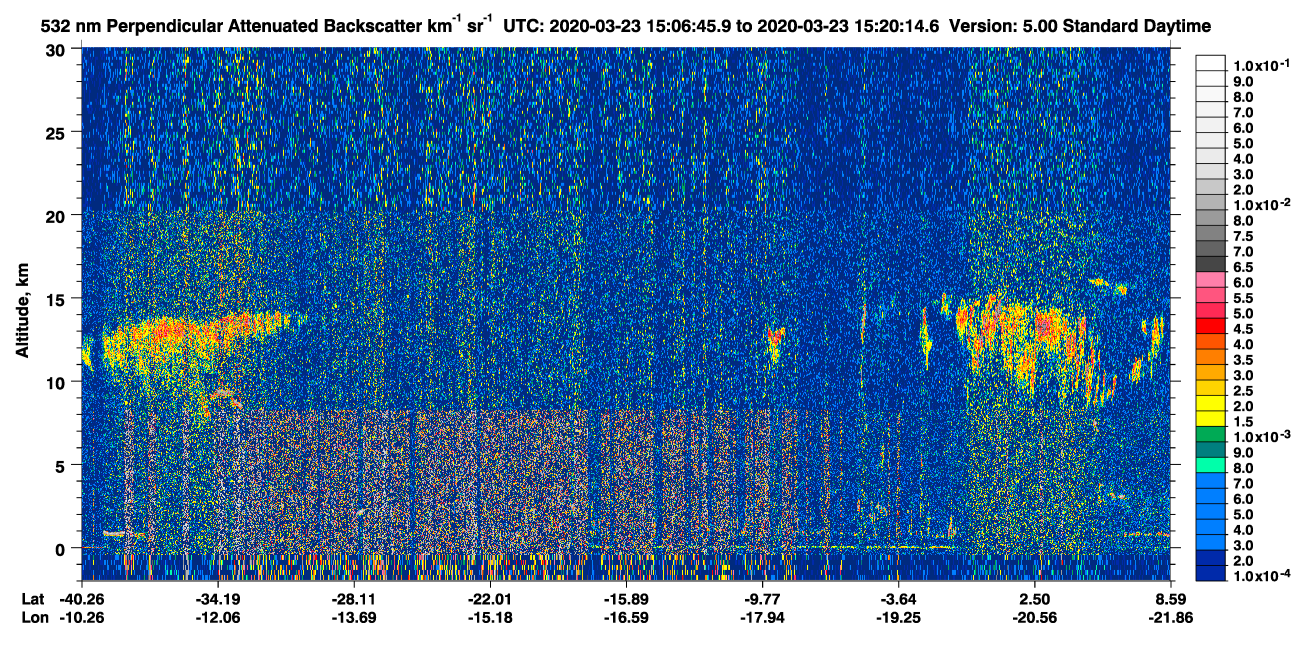Click latitude value -40.26

[x=82, y=599]
